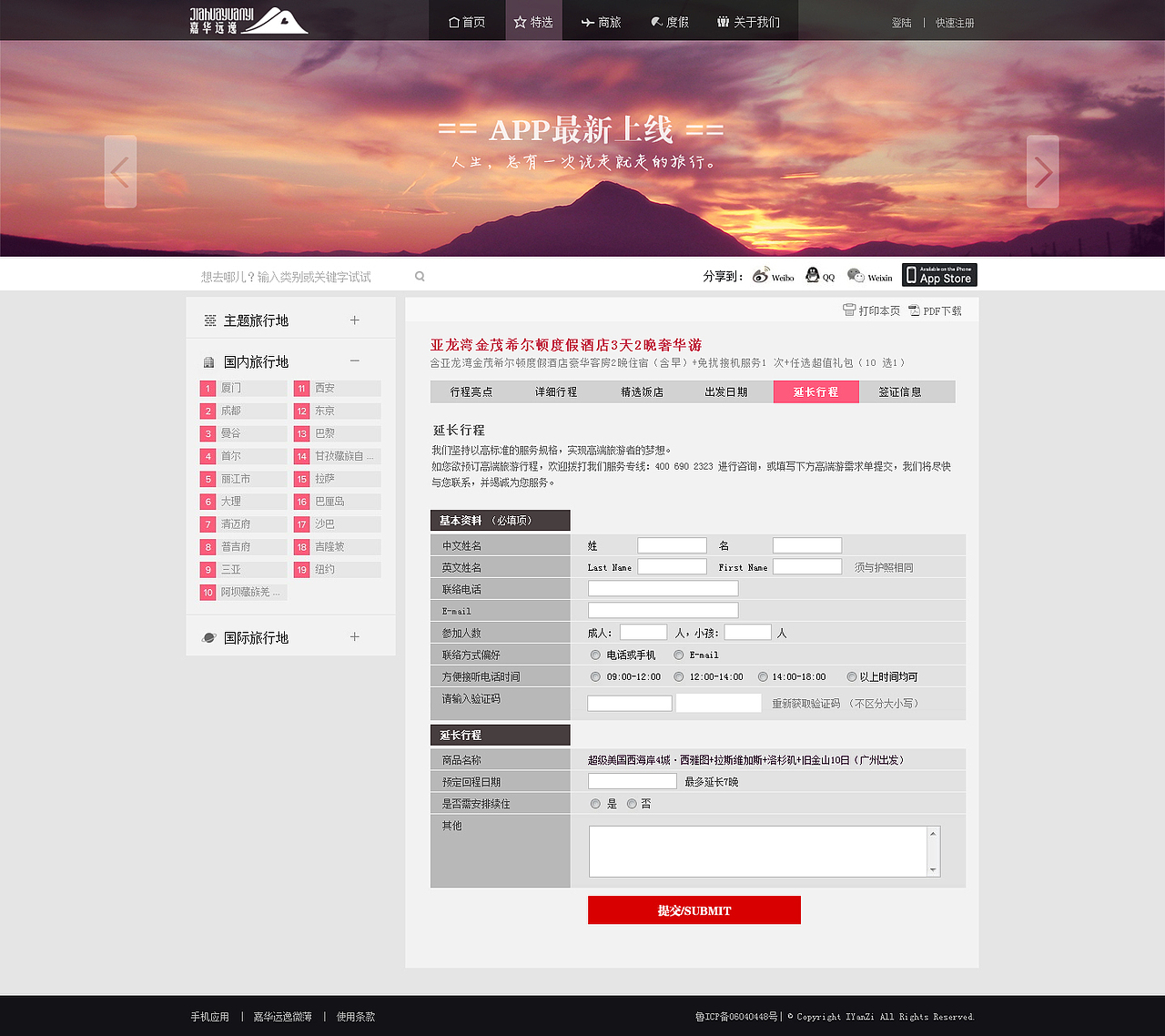Select E-mail contact preference radio
Image resolution: width=1165 pixels, height=1036 pixels.
tap(679, 655)
